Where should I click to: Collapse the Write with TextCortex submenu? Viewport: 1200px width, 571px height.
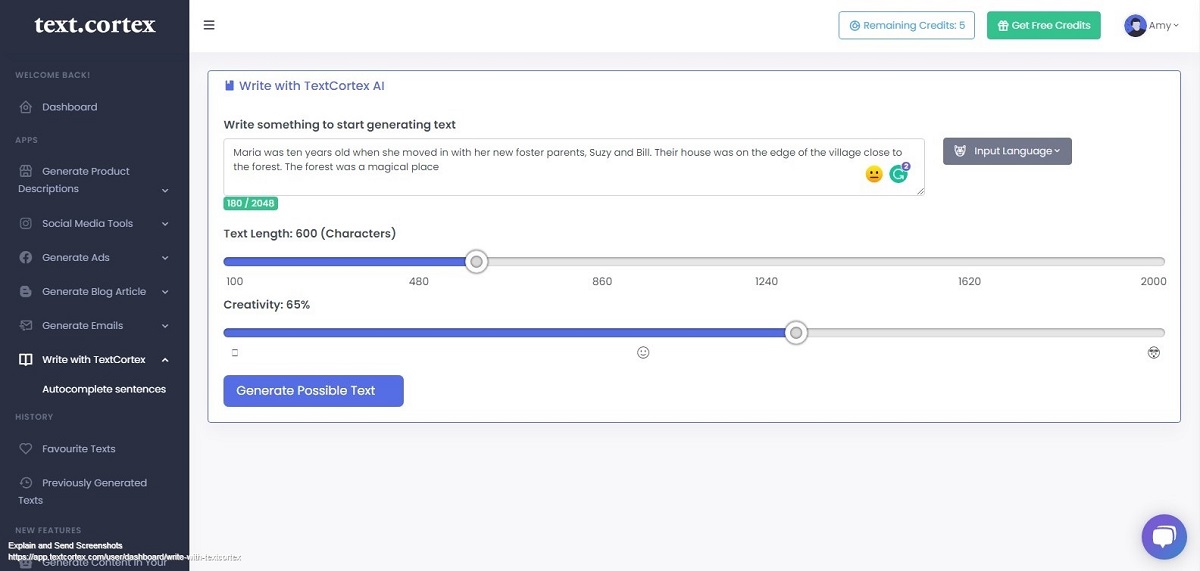(x=165, y=360)
